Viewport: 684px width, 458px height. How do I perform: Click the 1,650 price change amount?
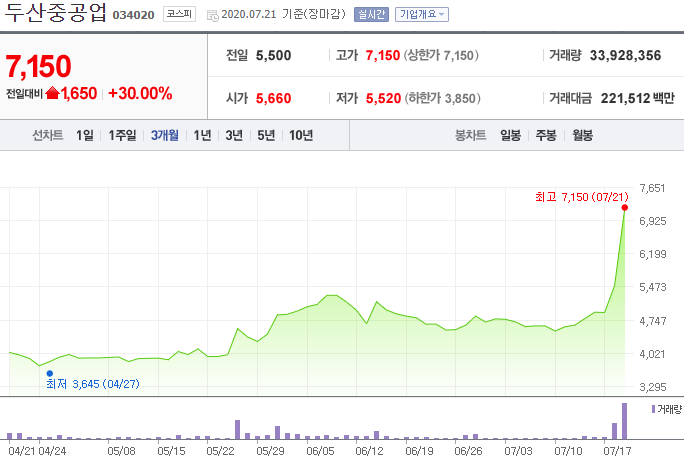point(79,93)
